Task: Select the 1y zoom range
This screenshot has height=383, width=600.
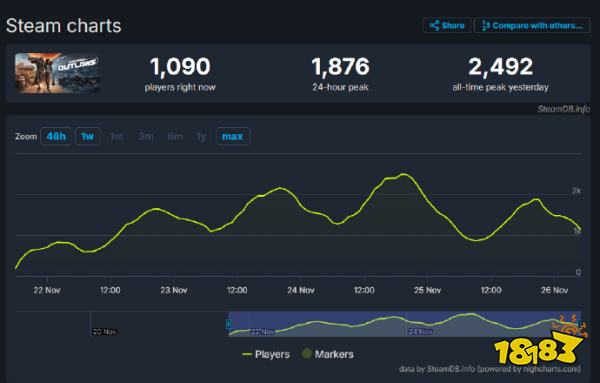Action: tap(201, 136)
